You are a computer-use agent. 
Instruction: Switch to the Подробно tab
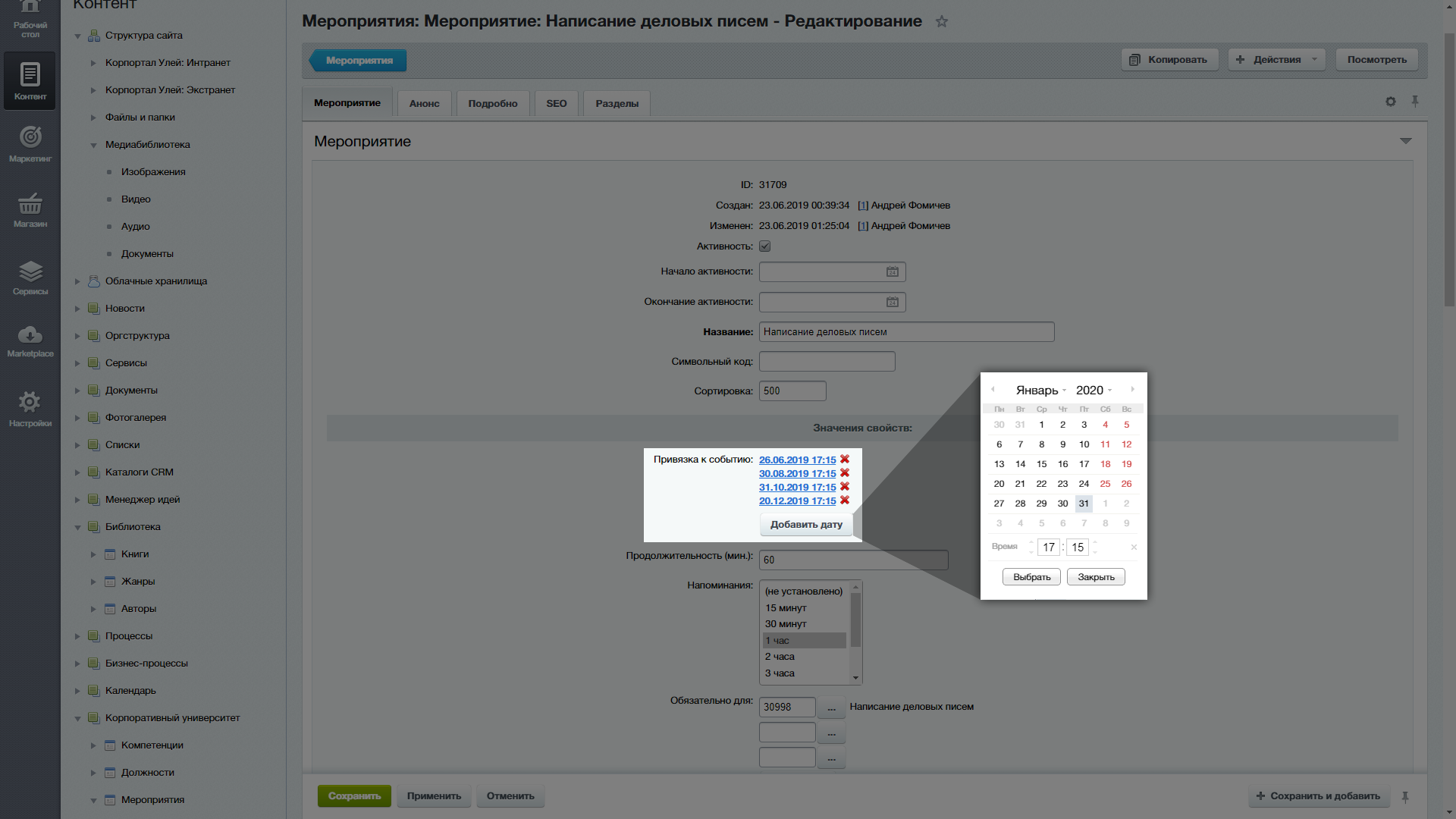(492, 104)
